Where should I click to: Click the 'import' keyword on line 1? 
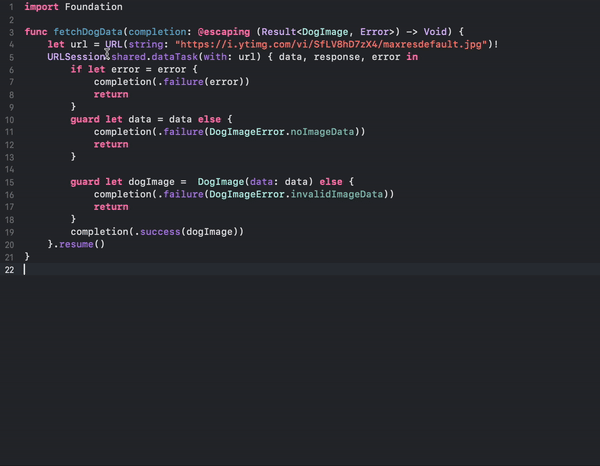pyautogui.click(x=41, y=7)
